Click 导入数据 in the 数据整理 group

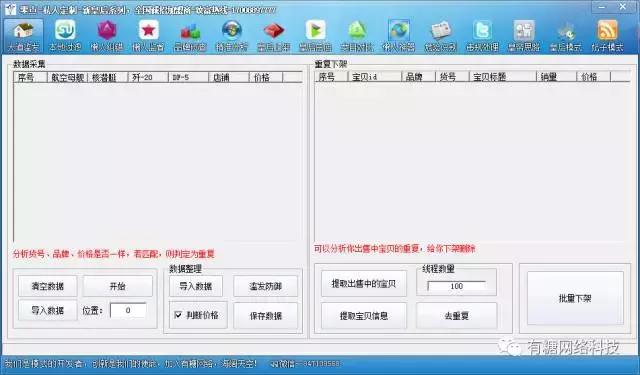196,286
